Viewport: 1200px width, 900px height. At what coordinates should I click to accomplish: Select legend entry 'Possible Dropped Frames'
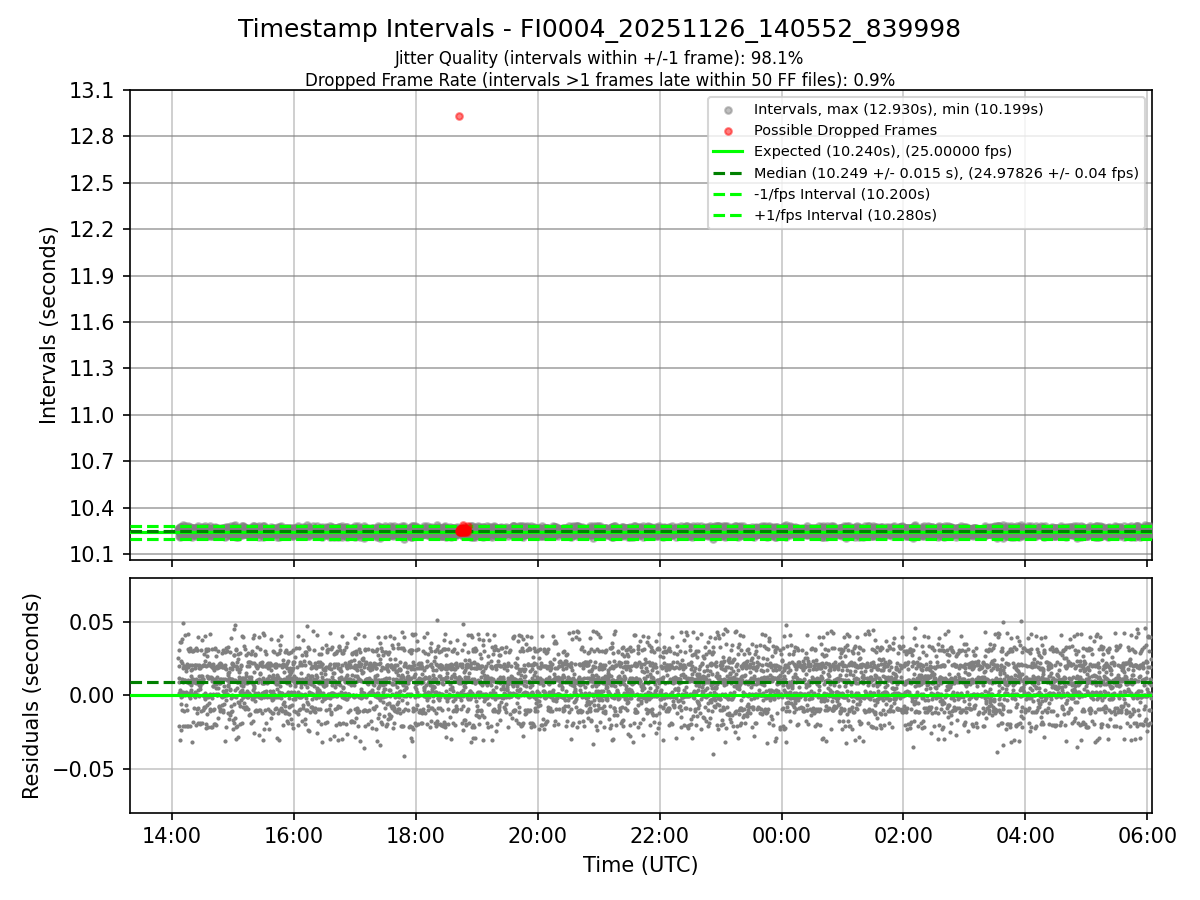845,130
